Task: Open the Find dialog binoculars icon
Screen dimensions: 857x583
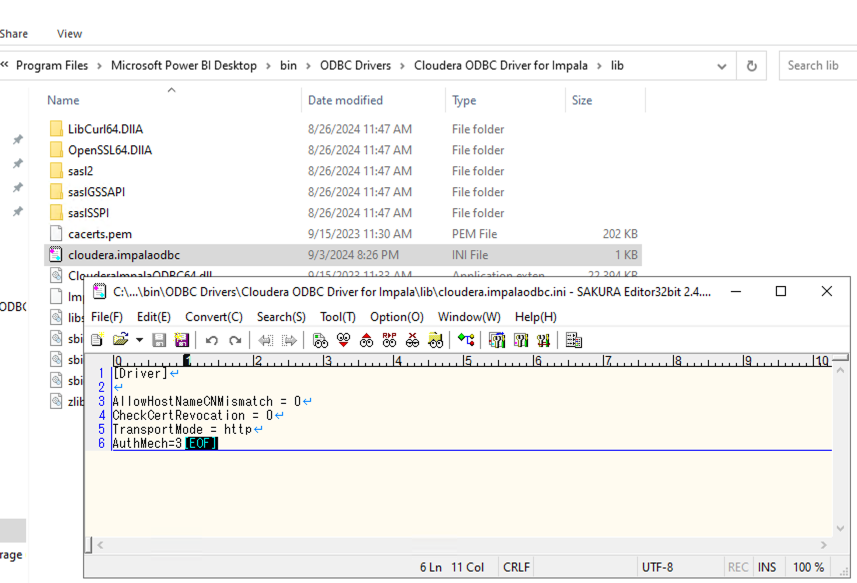Action: pyautogui.click(x=320, y=340)
